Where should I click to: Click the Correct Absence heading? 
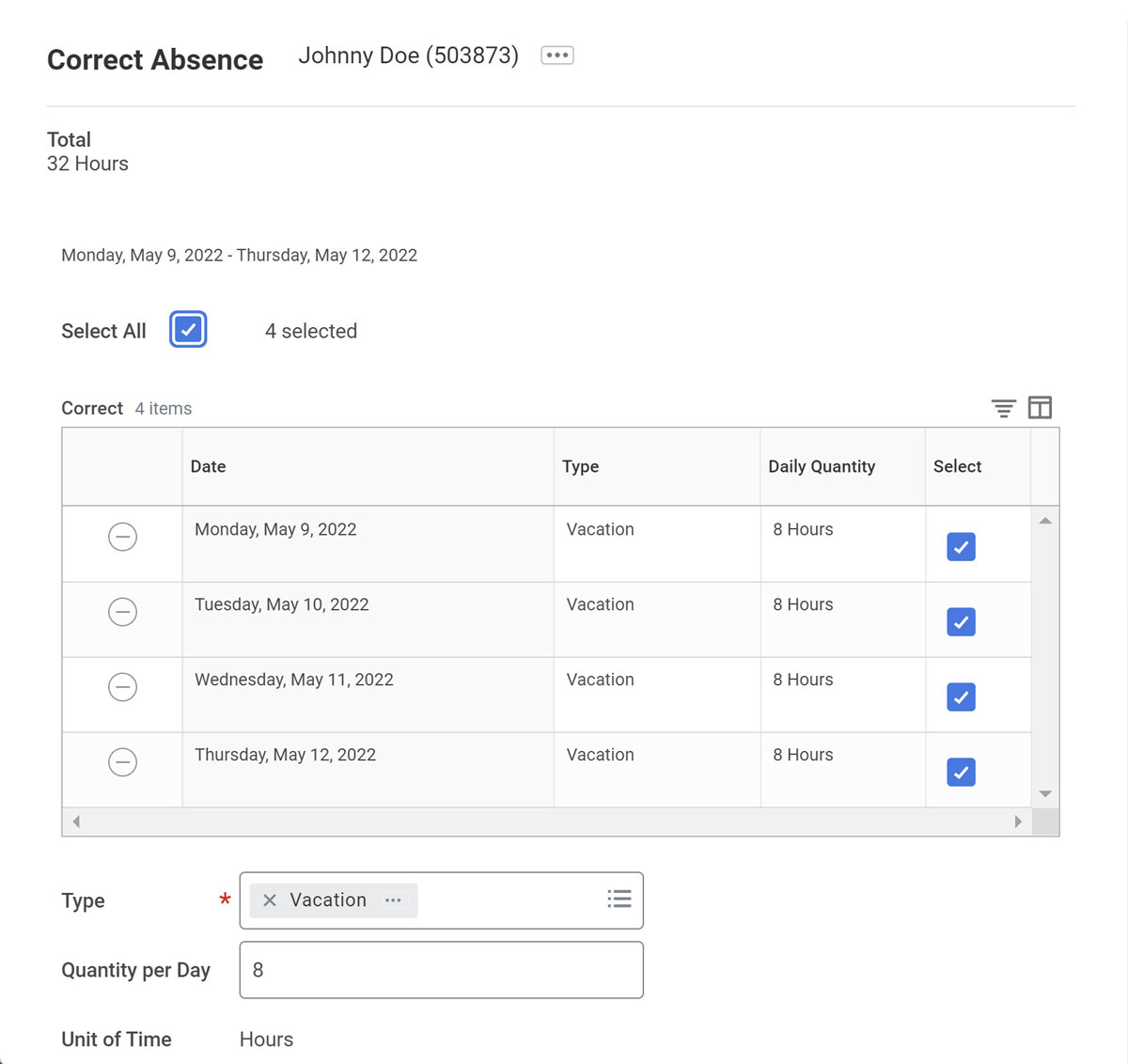tap(155, 59)
